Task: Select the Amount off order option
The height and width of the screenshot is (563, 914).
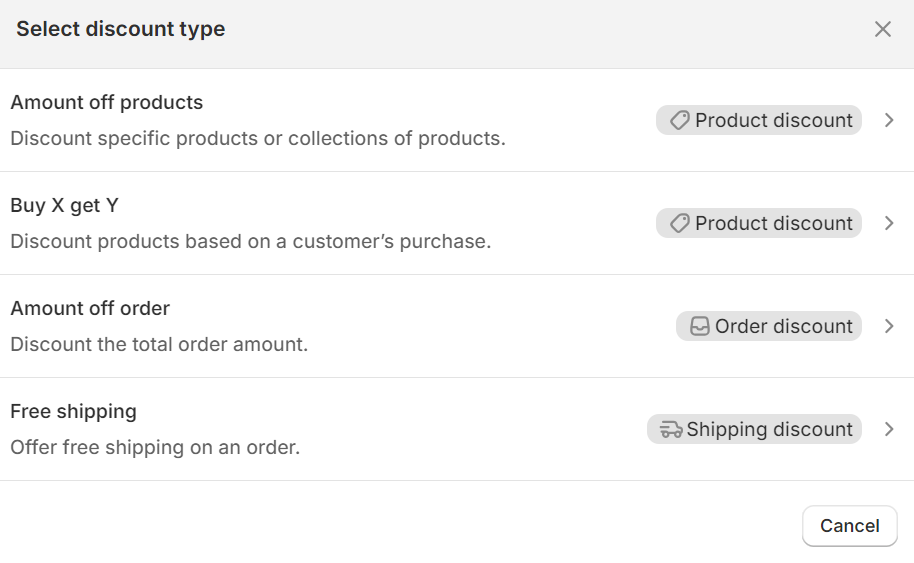Action: (90, 309)
